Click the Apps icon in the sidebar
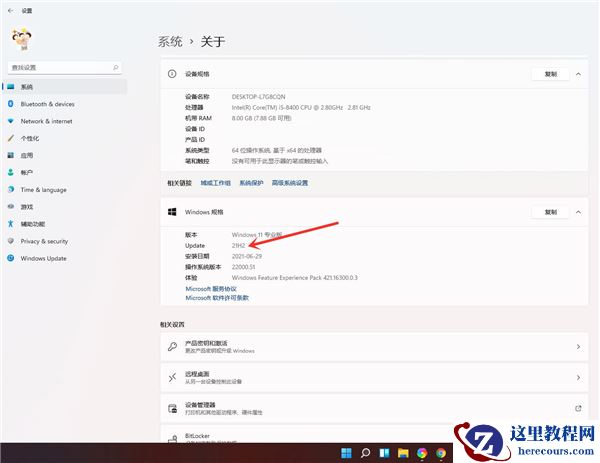Screen dimensions: 600x463 pyautogui.click(x=11, y=155)
